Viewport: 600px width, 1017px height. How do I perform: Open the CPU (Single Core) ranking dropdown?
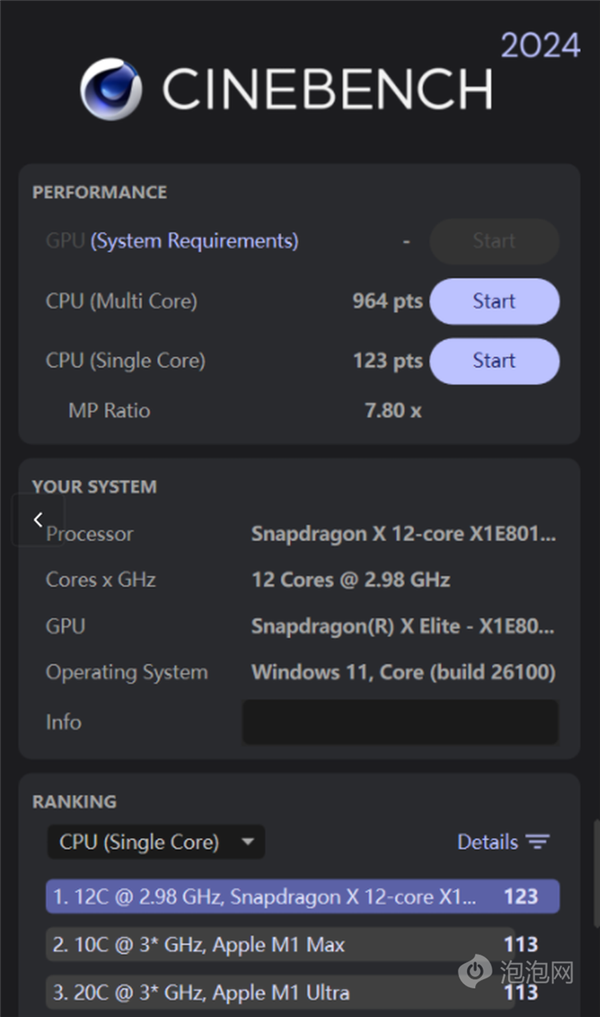(155, 842)
